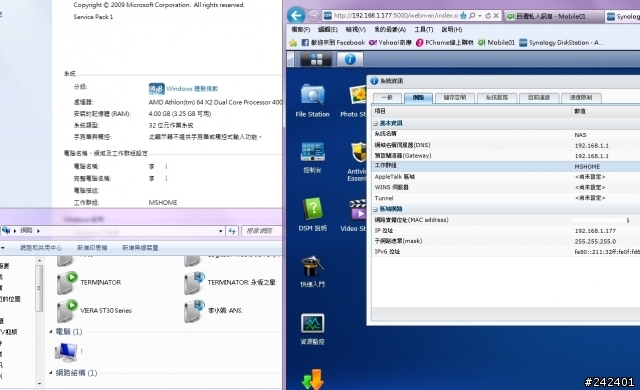
Task: Click the Windows Experience Index 4.8 badge
Action: click(x=156, y=89)
